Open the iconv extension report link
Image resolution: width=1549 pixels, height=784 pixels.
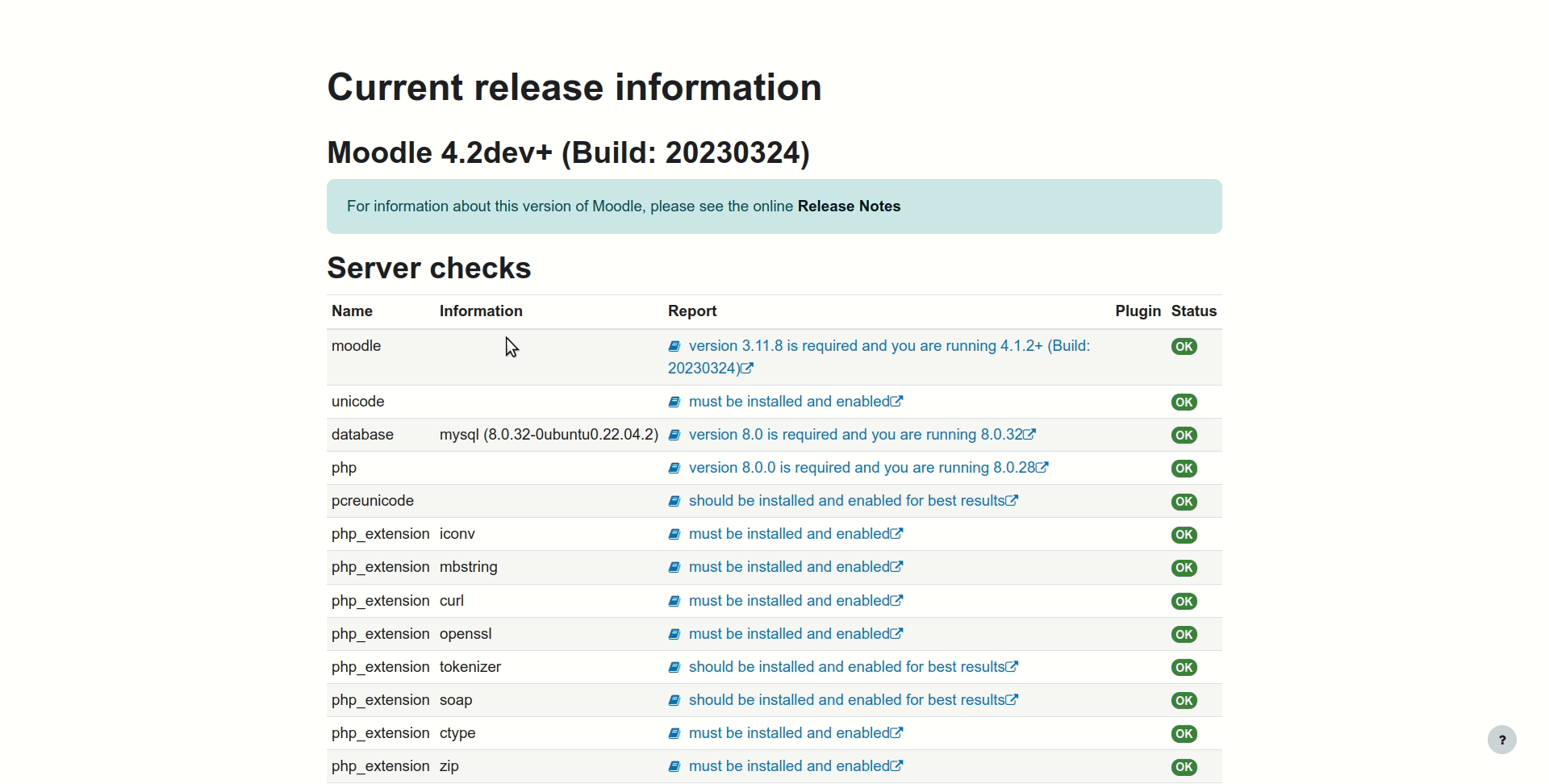(x=796, y=534)
